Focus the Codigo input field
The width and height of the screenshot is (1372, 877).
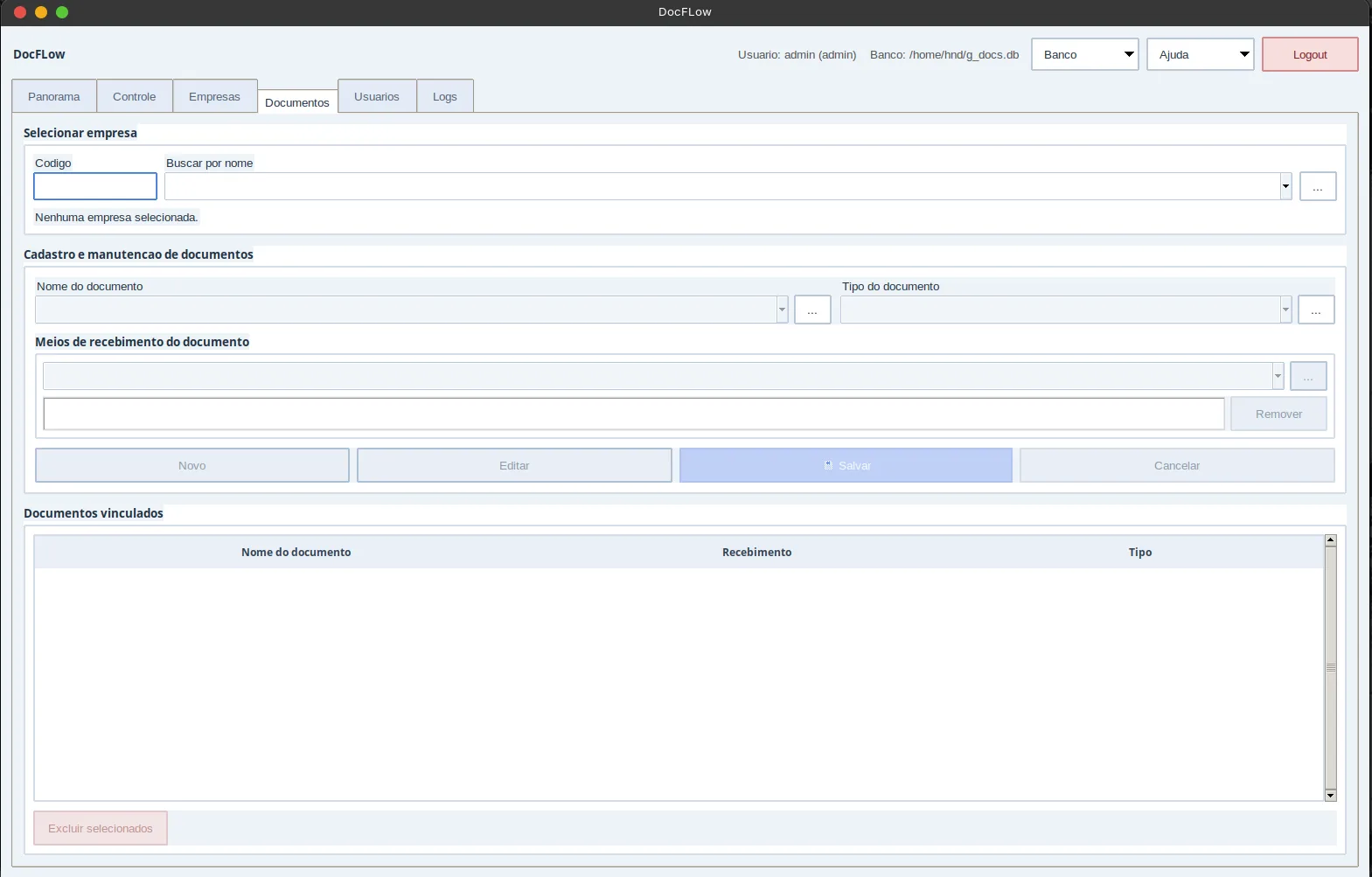95,186
